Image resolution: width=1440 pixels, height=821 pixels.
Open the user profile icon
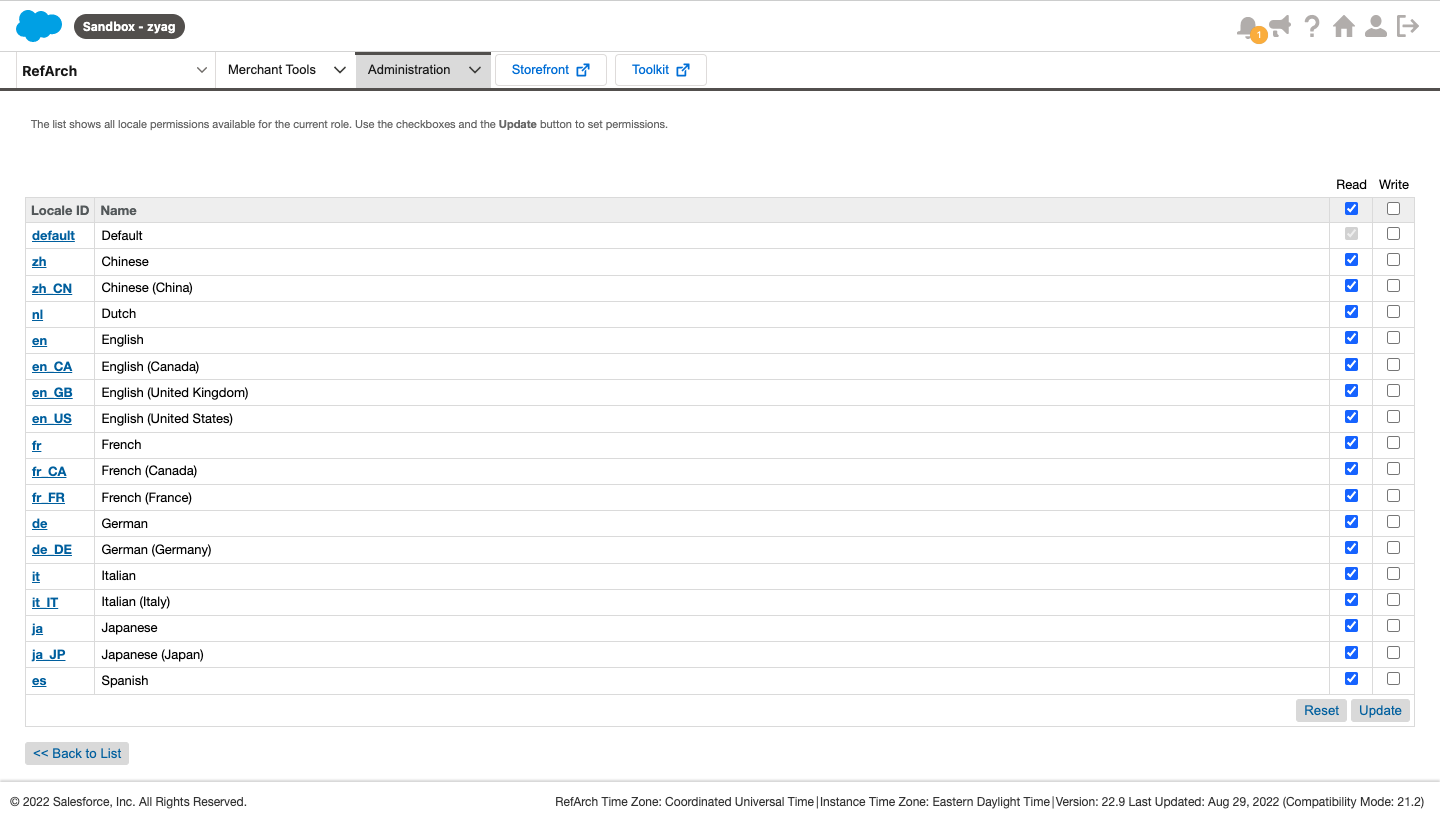coord(1376,27)
